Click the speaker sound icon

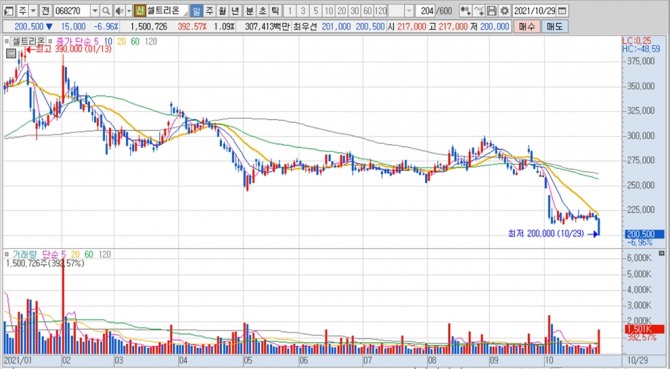click(119, 11)
